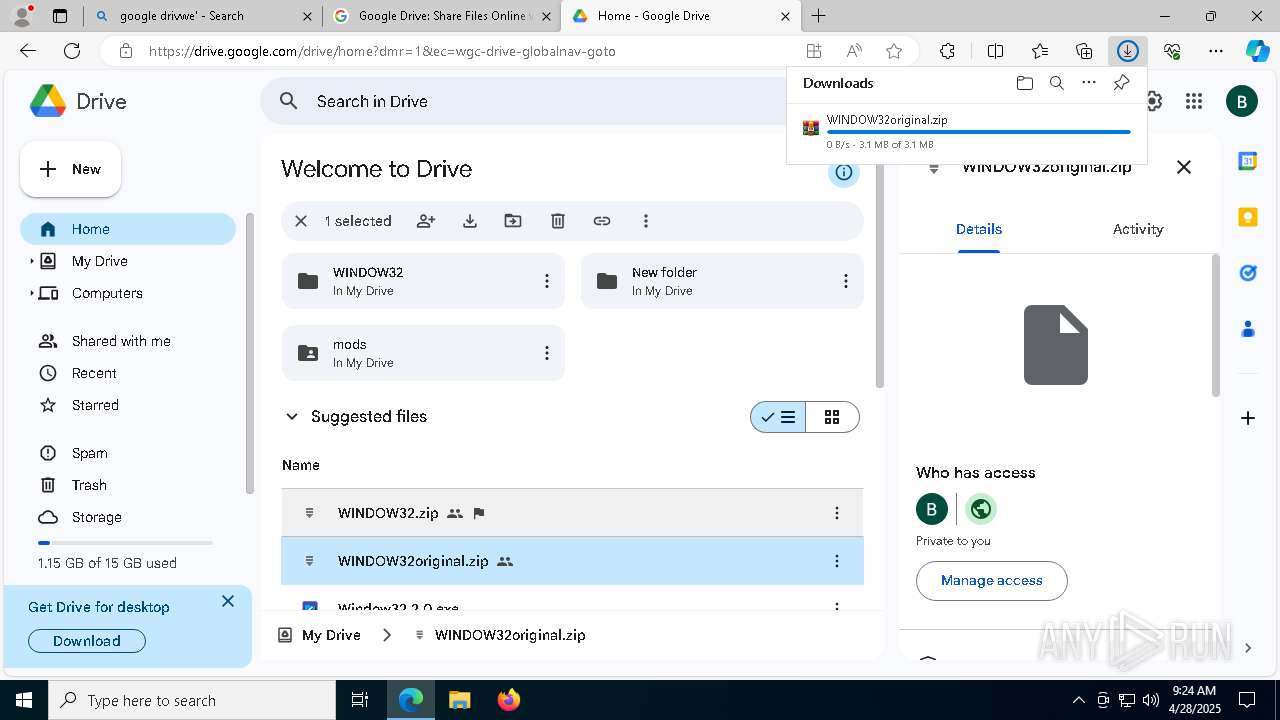Switch to 'google drivwe' - Search browser tab
The height and width of the screenshot is (720, 1280).
tap(202, 16)
